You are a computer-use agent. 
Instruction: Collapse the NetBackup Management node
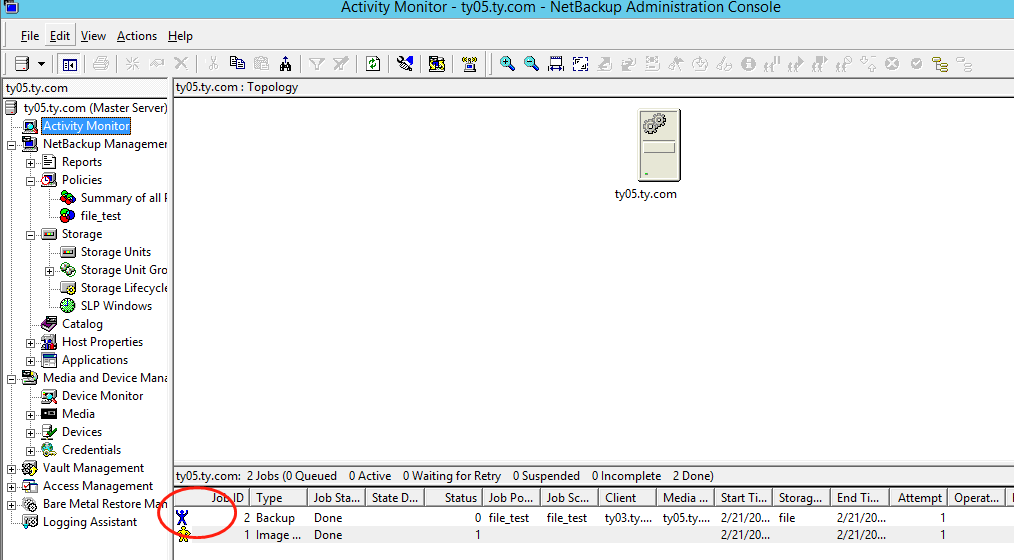click(11, 145)
